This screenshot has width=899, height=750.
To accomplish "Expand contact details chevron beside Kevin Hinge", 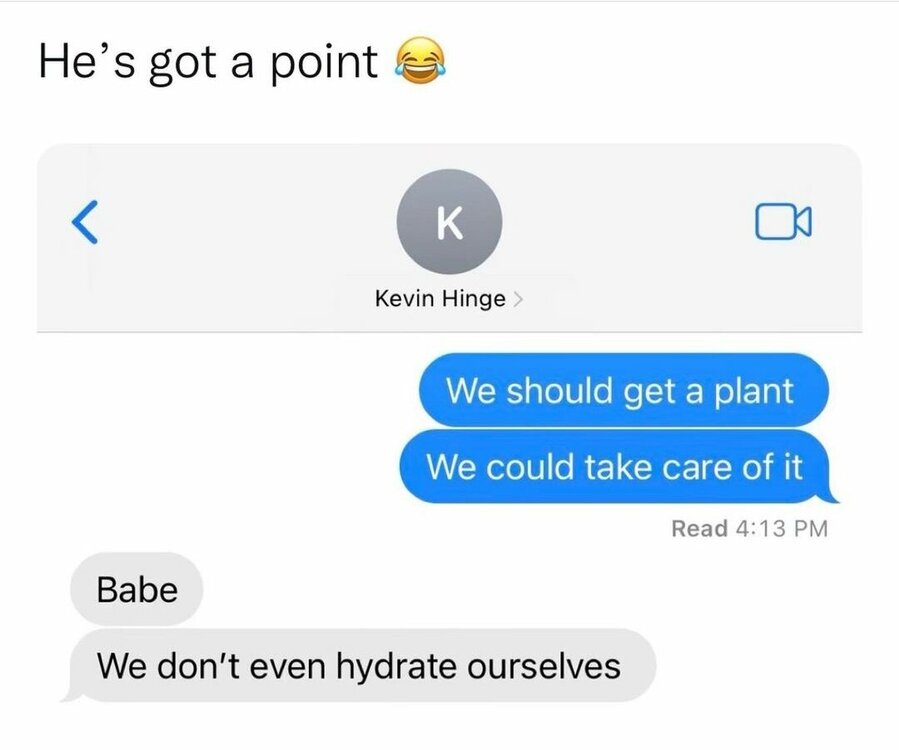I will [x=517, y=299].
